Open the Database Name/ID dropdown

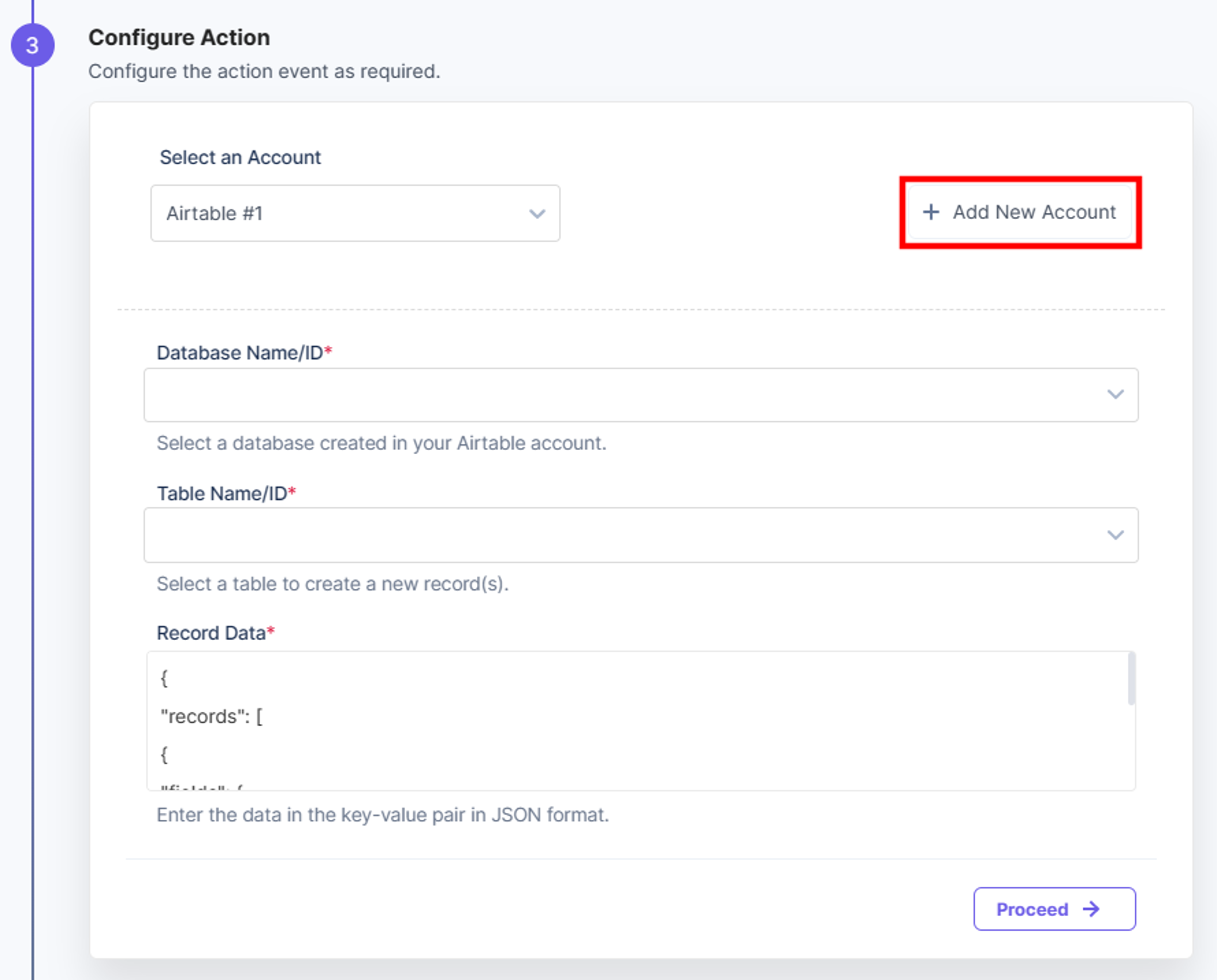click(641, 394)
